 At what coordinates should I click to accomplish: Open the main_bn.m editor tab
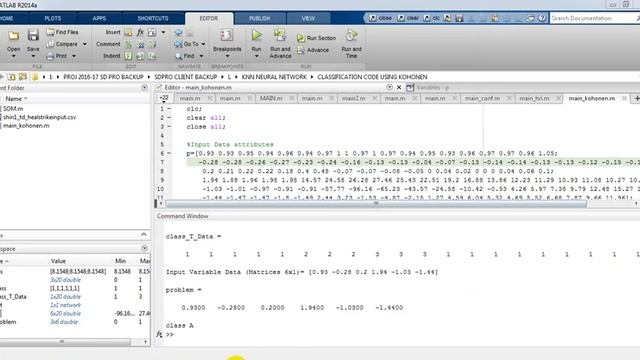534,98
